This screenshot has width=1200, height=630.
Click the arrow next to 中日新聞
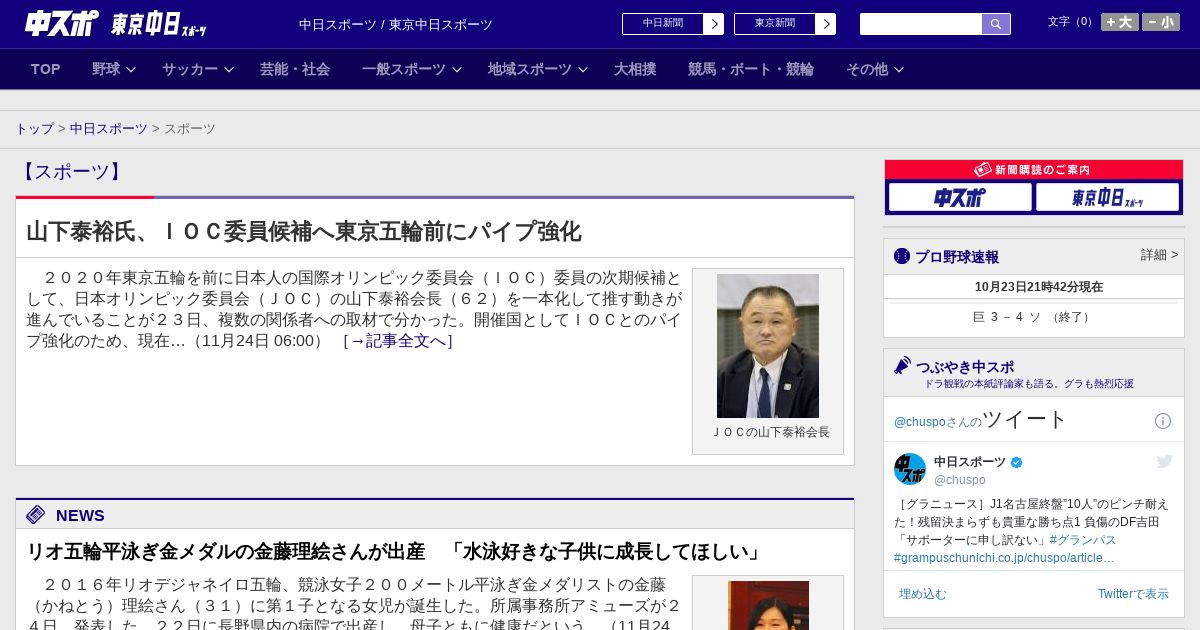tap(714, 24)
